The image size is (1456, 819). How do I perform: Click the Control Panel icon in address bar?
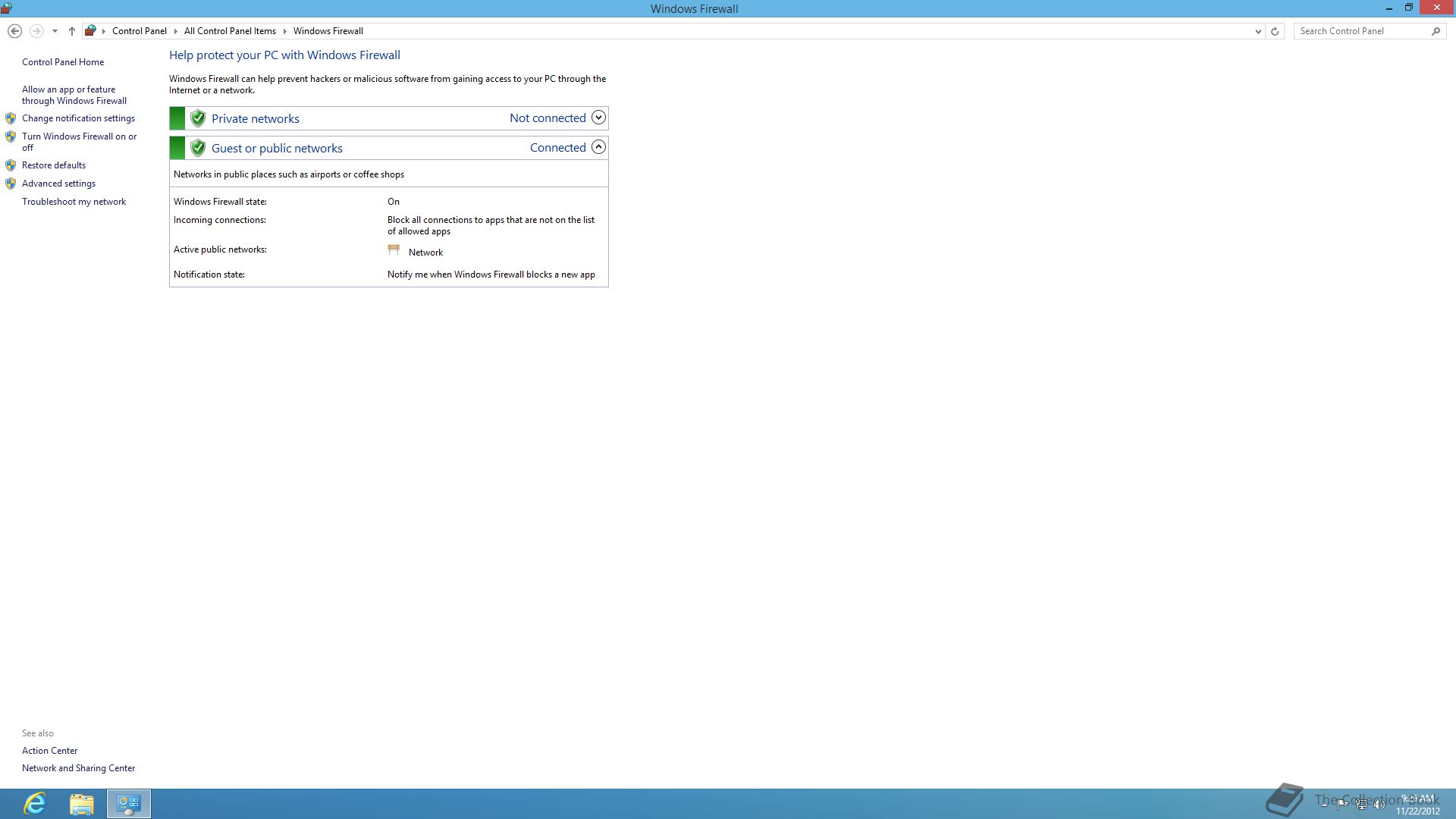91,31
